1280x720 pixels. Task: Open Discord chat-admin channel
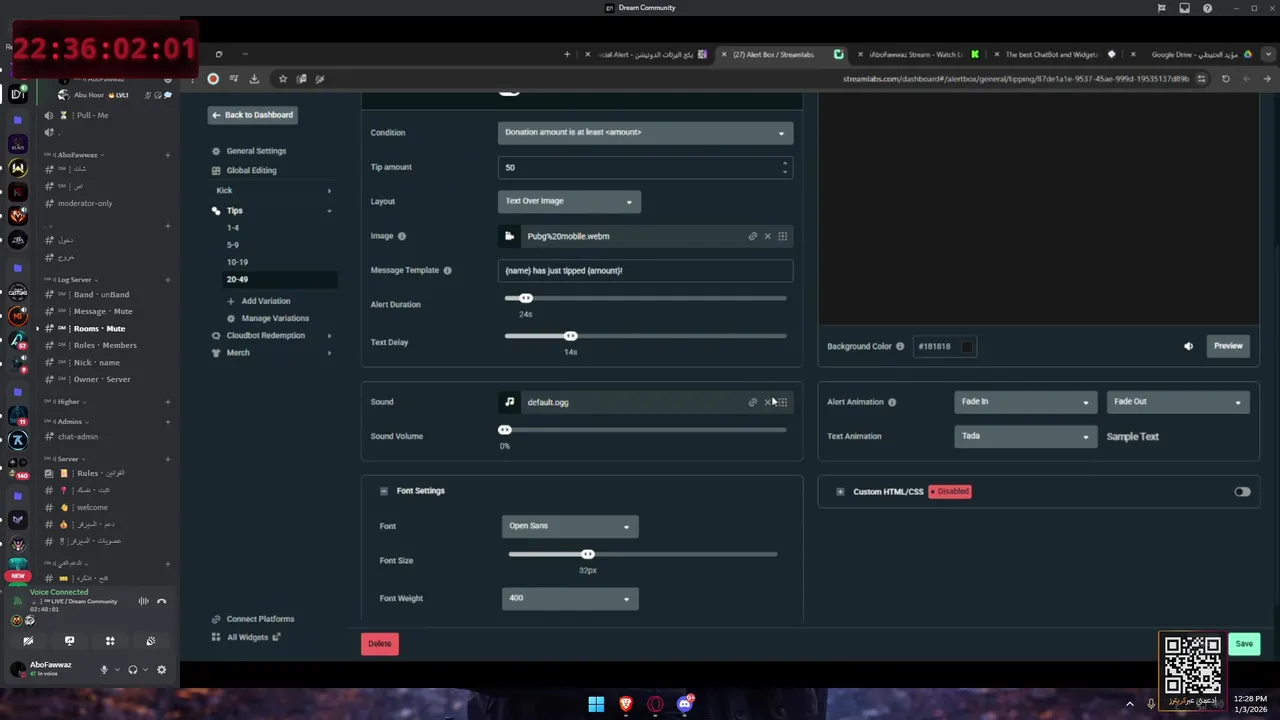pos(78,436)
